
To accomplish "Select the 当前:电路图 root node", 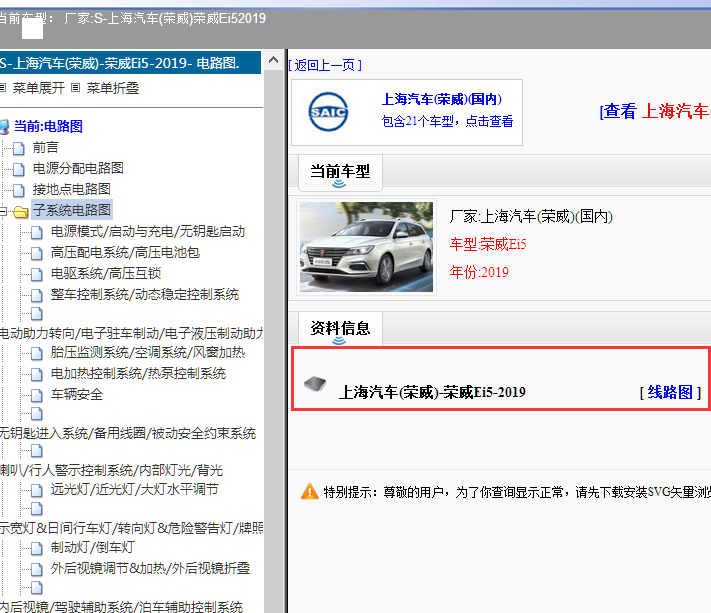I will coord(48,126).
